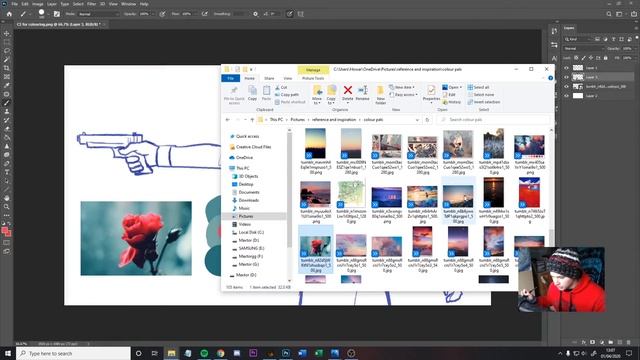Toggle visibility of top Layer 4 eye icon
The width and height of the screenshot is (640, 360).
click(567, 68)
